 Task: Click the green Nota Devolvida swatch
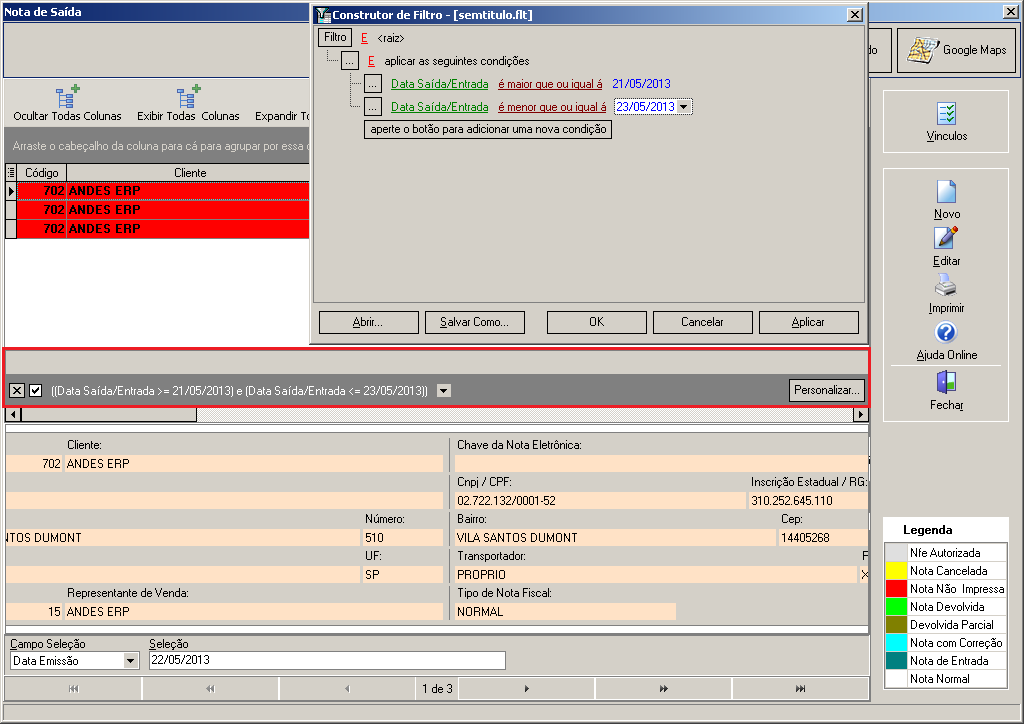coord(896,607)
